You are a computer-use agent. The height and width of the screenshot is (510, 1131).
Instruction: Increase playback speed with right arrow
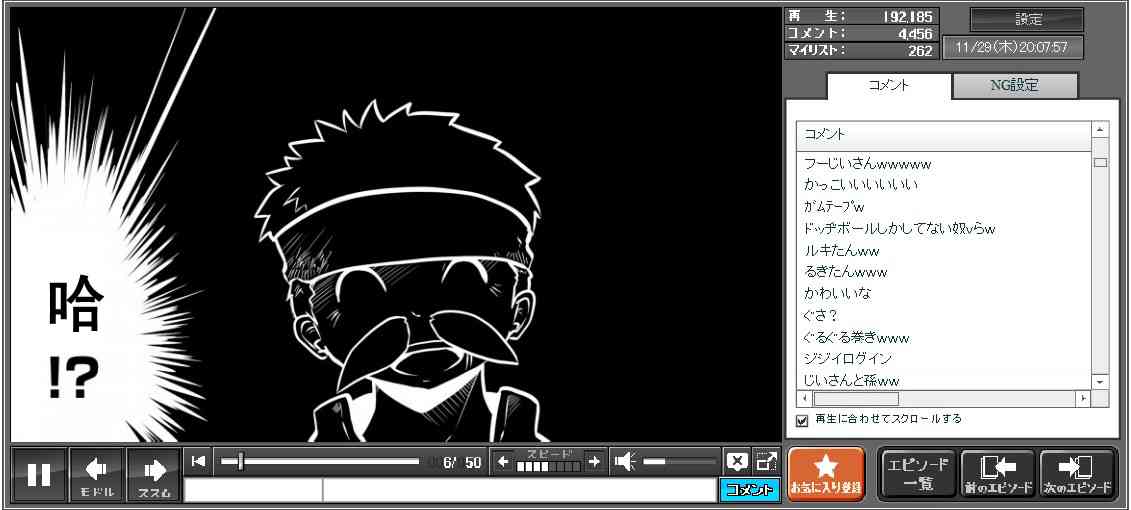[594, 461]
